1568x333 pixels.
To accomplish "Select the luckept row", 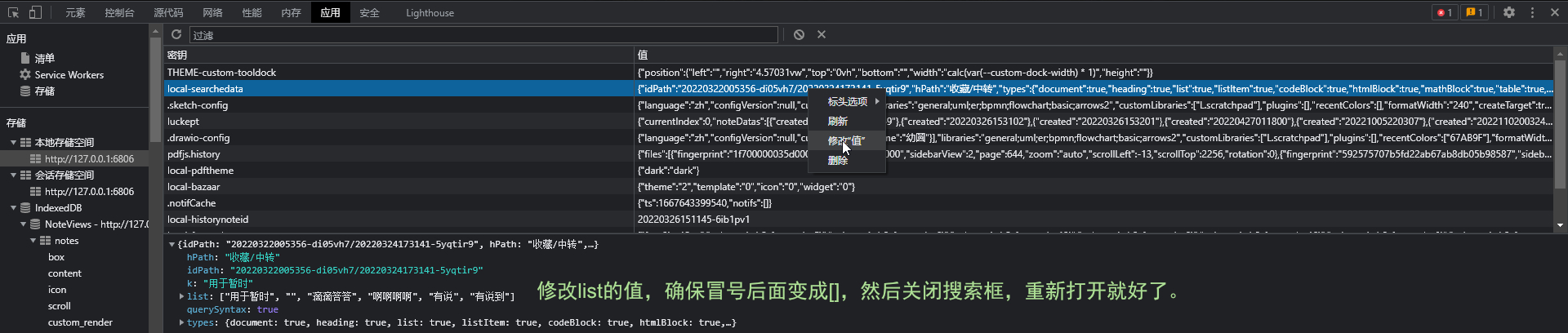I will click(858, 121).
